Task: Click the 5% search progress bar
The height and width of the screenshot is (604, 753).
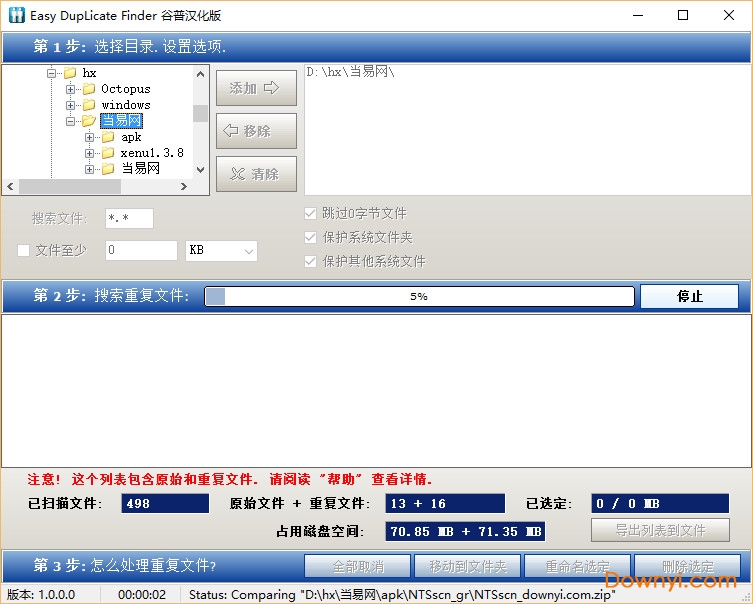Action: tap(419, 296)
